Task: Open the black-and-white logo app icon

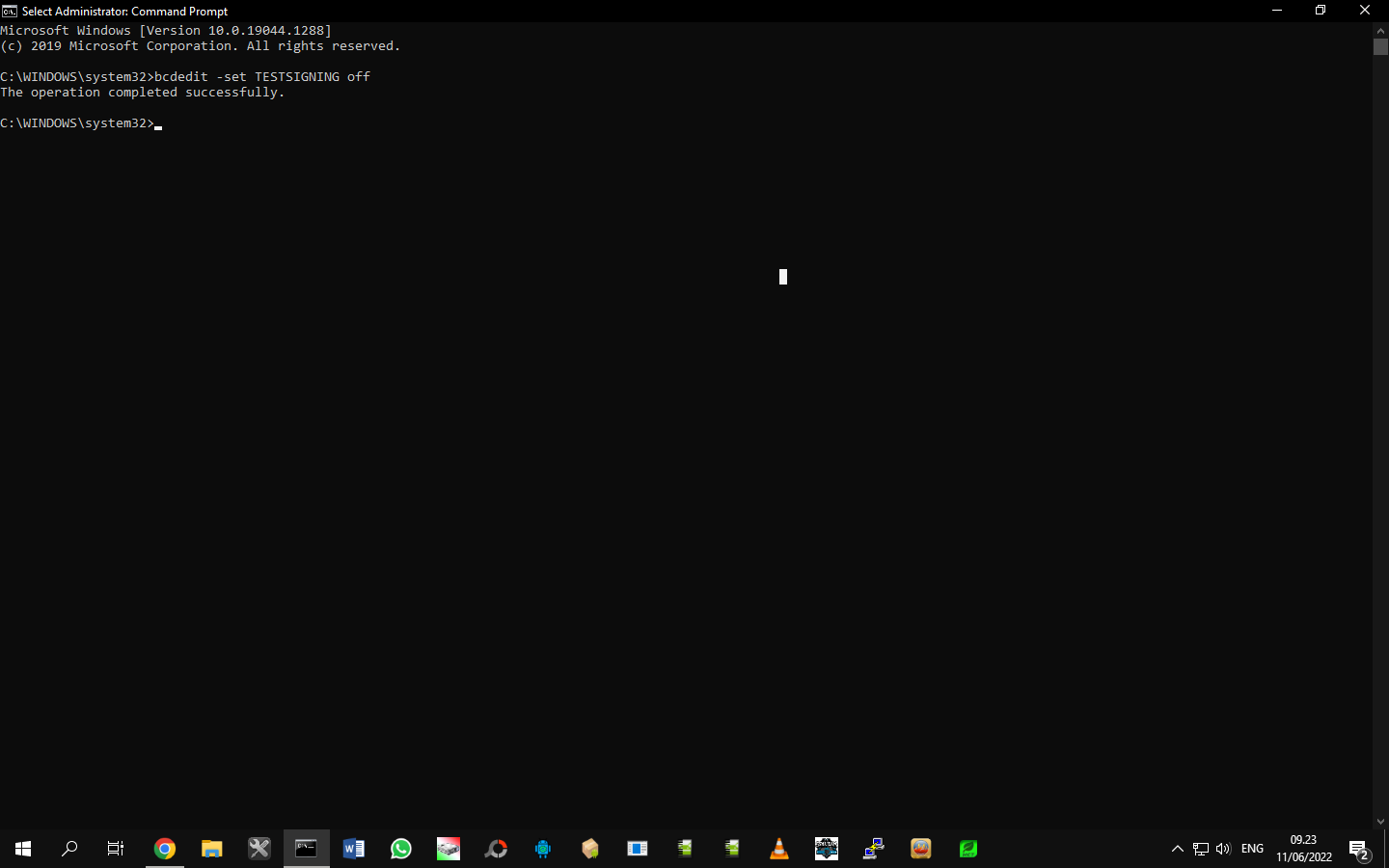Action: click(827, 849)
